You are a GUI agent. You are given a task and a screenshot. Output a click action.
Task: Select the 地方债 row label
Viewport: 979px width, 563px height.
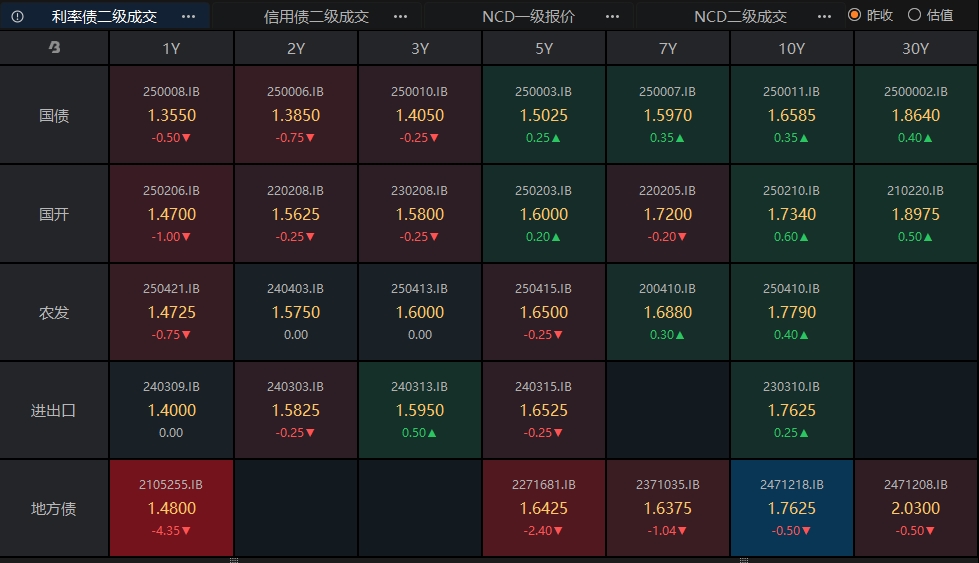(x=54, y=508)
